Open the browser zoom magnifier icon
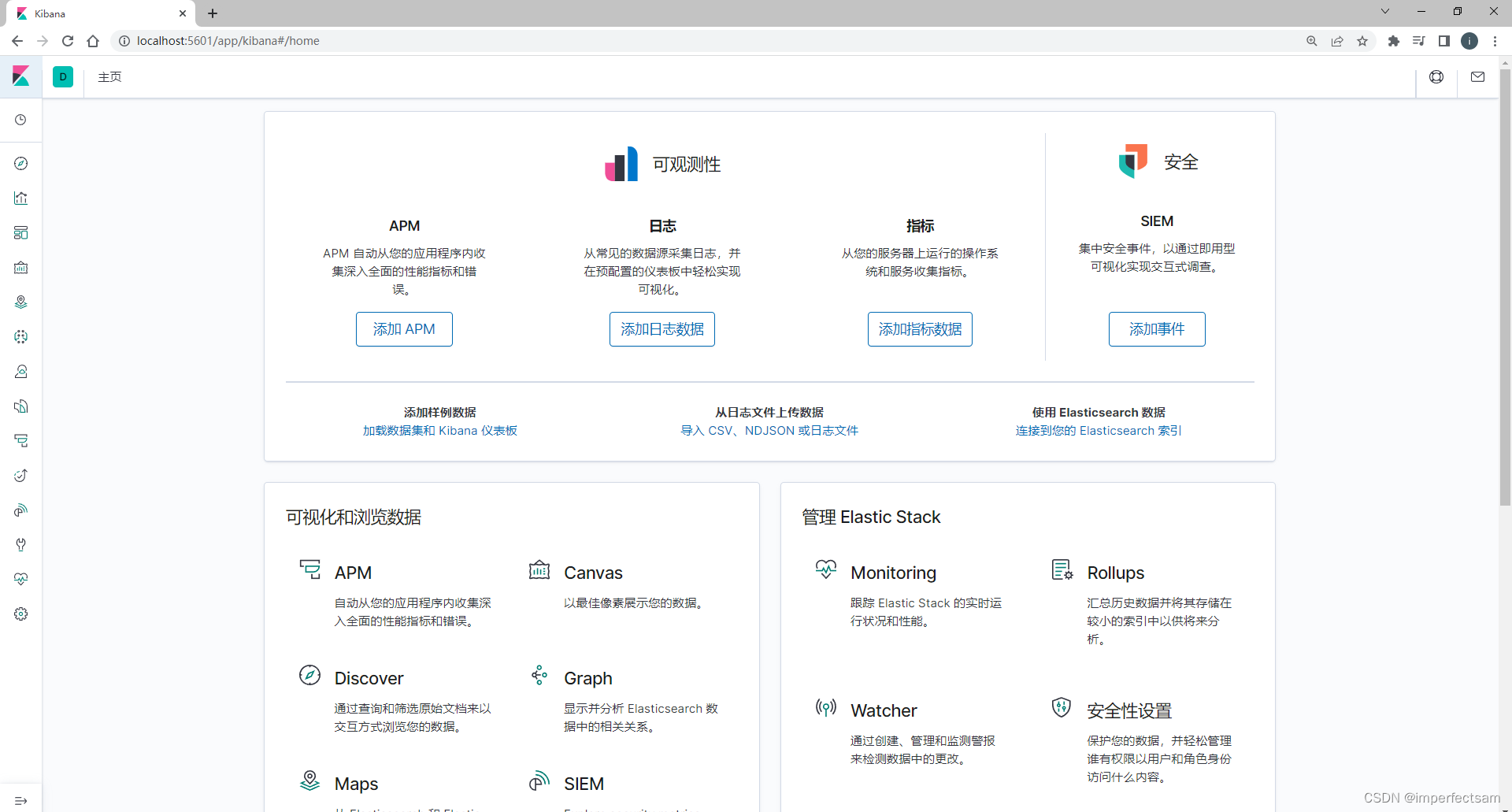This screenshot has height=812, width=1512. tap(1312, 41)
